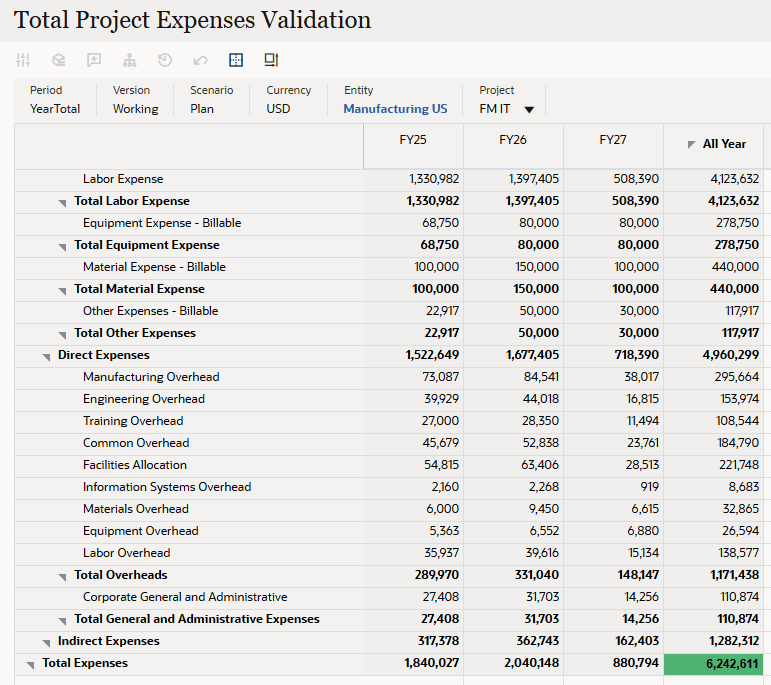Collapse the Total Labor Expense row

(x=62, y=203)
